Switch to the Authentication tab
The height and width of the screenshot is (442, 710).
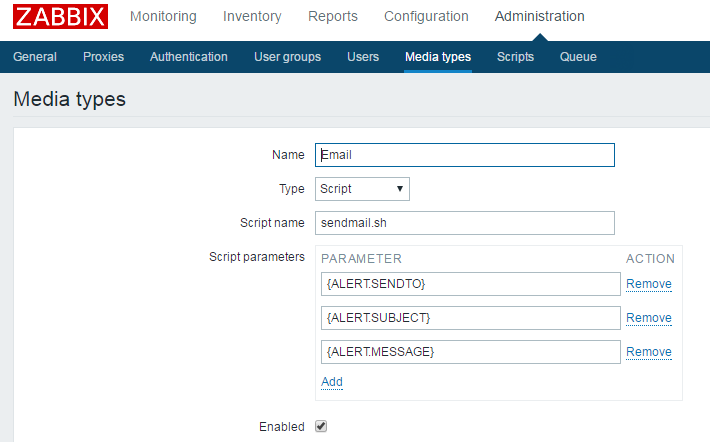pos(189,57)
